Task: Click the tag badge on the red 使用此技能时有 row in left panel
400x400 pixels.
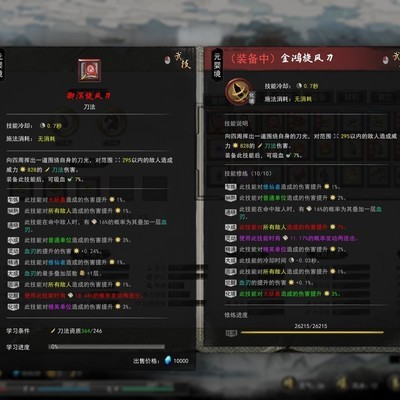Action: tap(13, 296)
